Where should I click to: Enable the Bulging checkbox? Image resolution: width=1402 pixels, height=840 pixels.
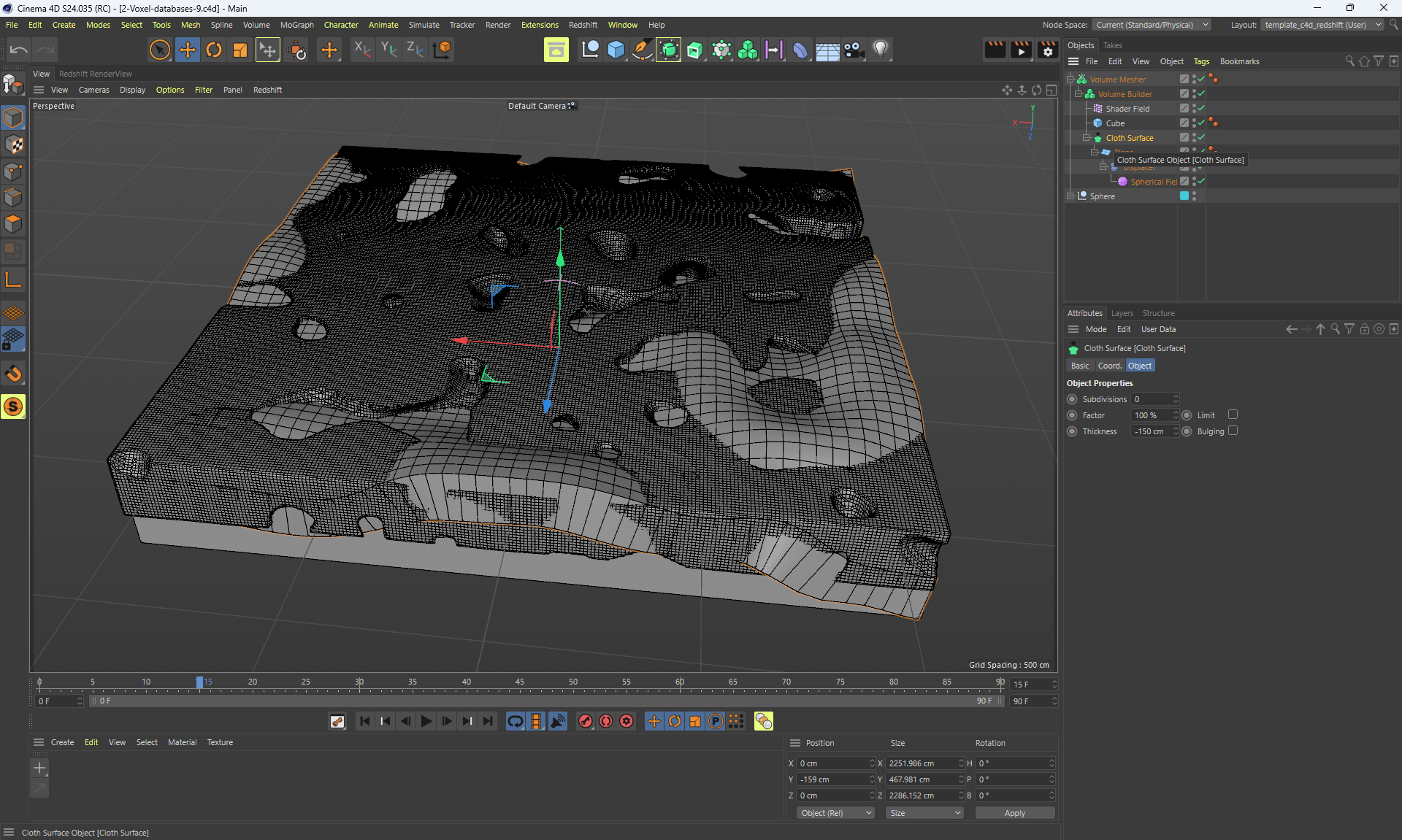pyautogui.click(x=1233, y=431)
